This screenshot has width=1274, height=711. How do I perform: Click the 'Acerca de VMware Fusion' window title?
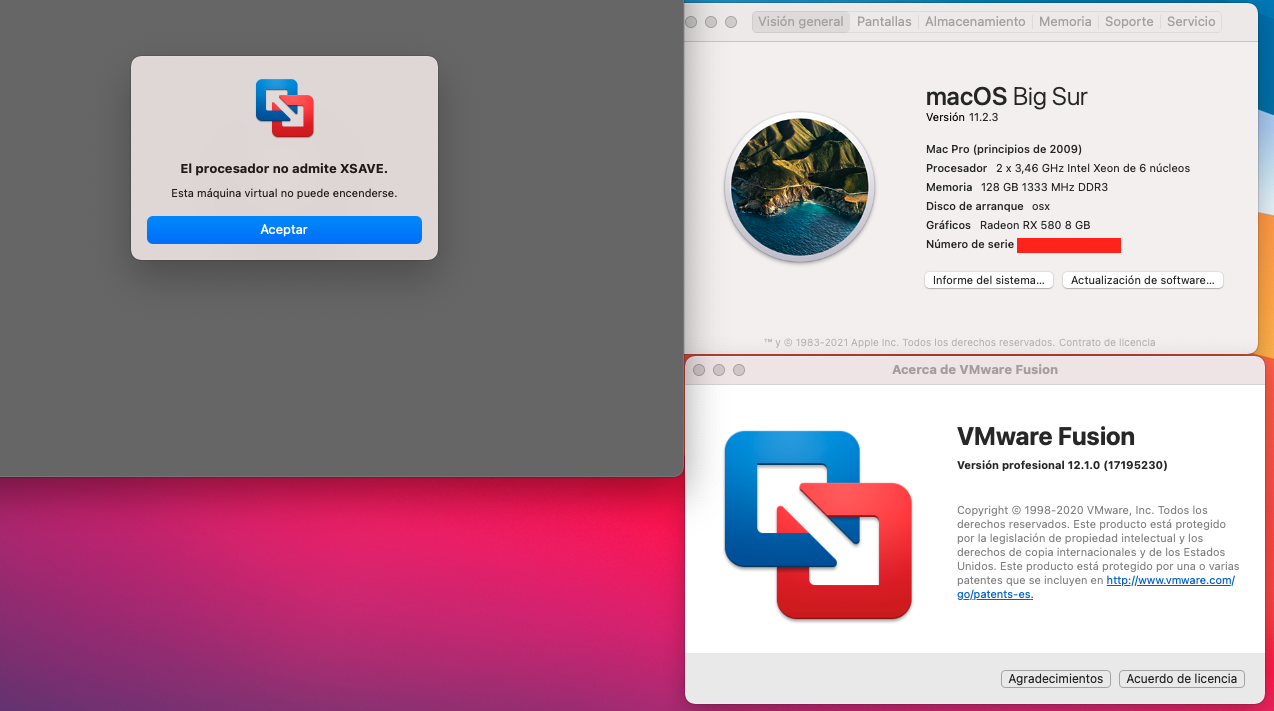[x=975, y=370]
